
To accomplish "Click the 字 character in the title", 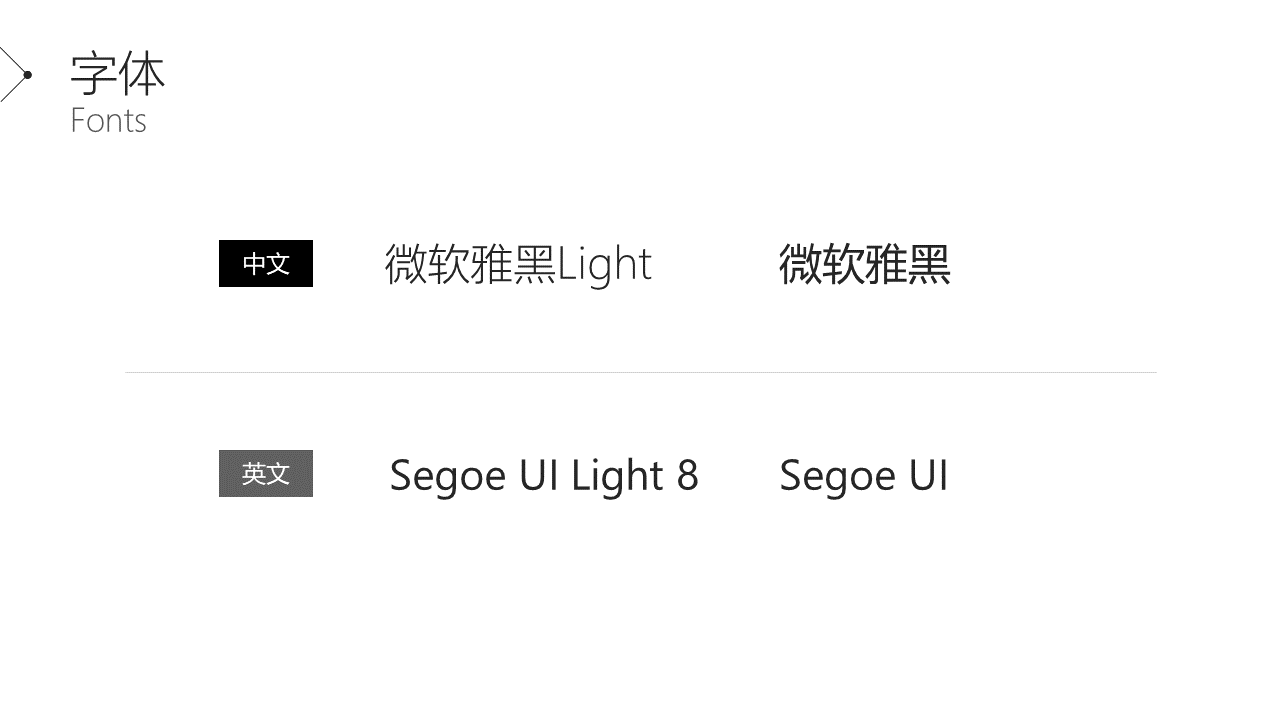I will (x=93, y=74).
